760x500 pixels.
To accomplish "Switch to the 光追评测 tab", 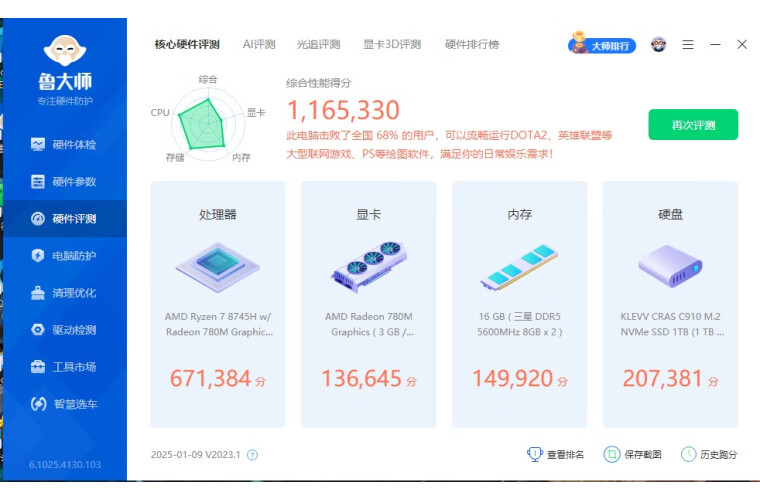I will 318,45.
